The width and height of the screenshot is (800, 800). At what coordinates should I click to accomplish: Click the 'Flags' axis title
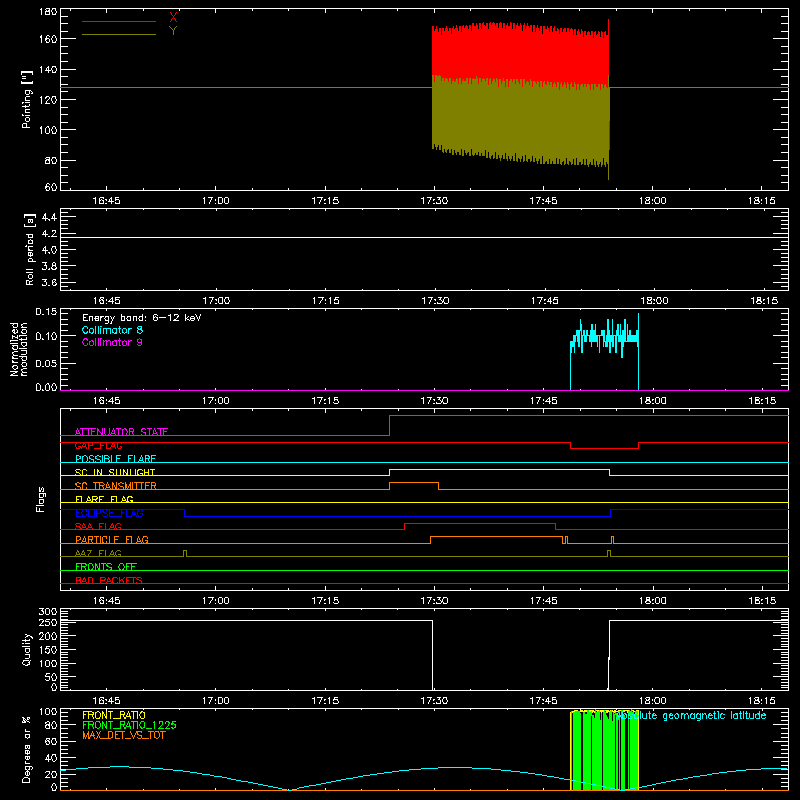tap(41, 499)
